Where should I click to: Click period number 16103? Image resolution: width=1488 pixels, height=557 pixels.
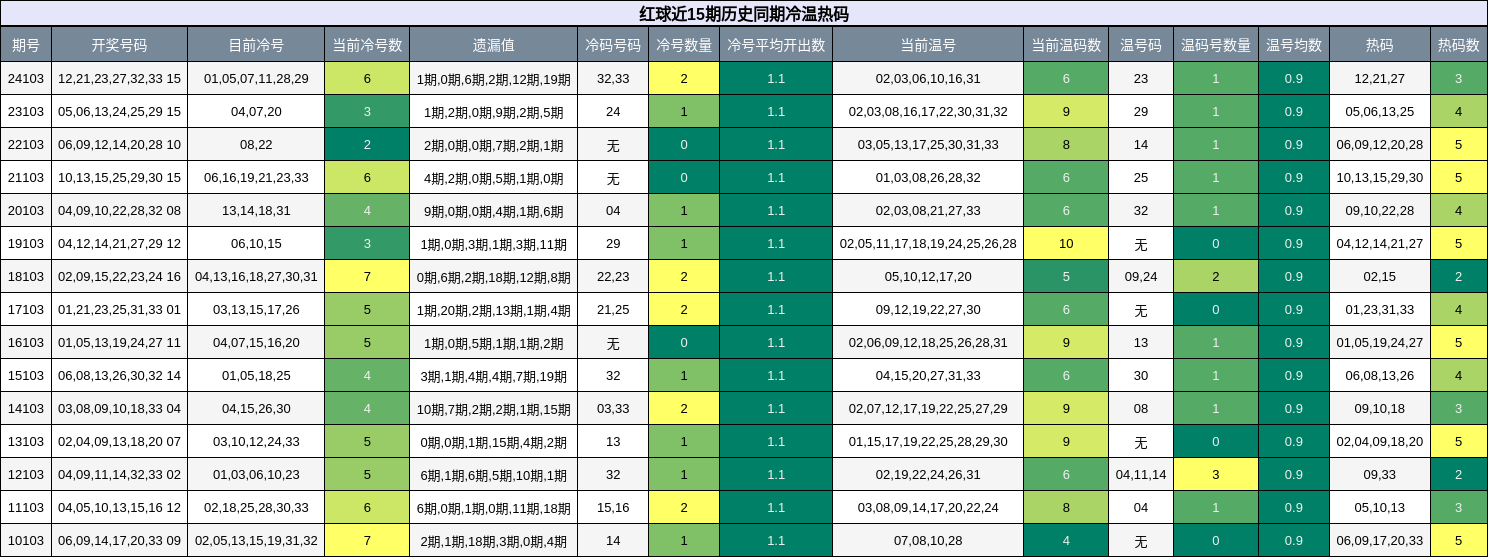click(26, 343)
